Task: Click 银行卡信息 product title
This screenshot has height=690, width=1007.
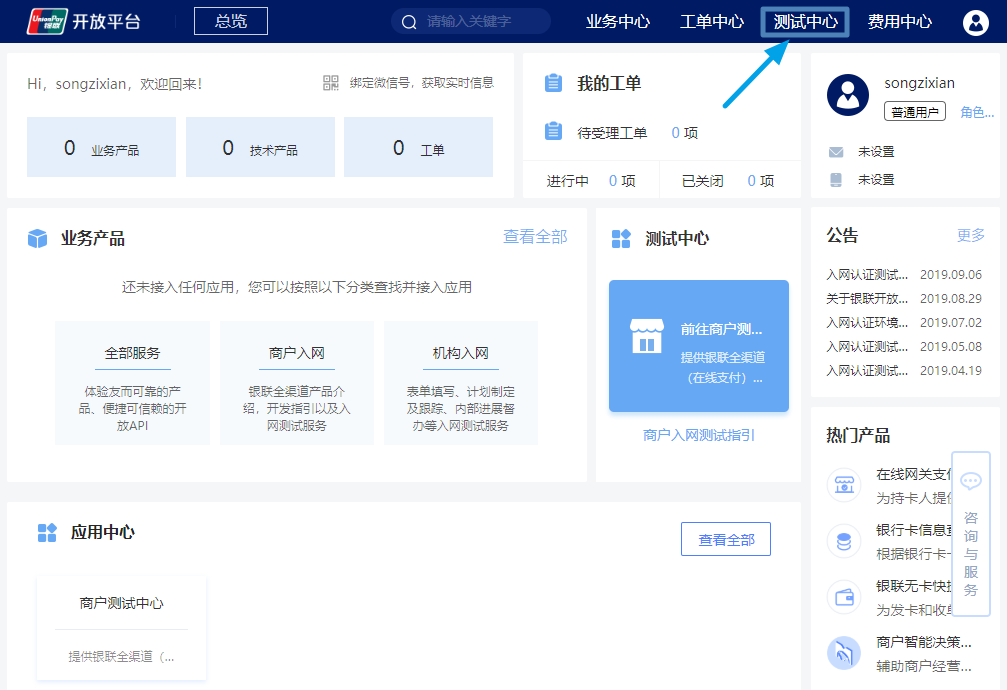Action: pos(914,530)
